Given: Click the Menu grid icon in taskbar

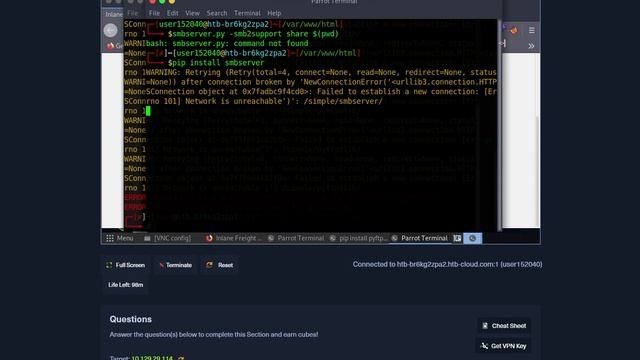Looking at the screenshot, I should [110, 238].
